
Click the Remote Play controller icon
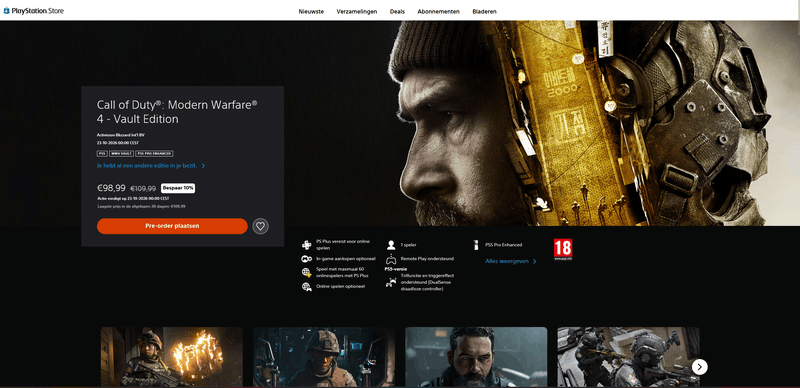point(391,258)
